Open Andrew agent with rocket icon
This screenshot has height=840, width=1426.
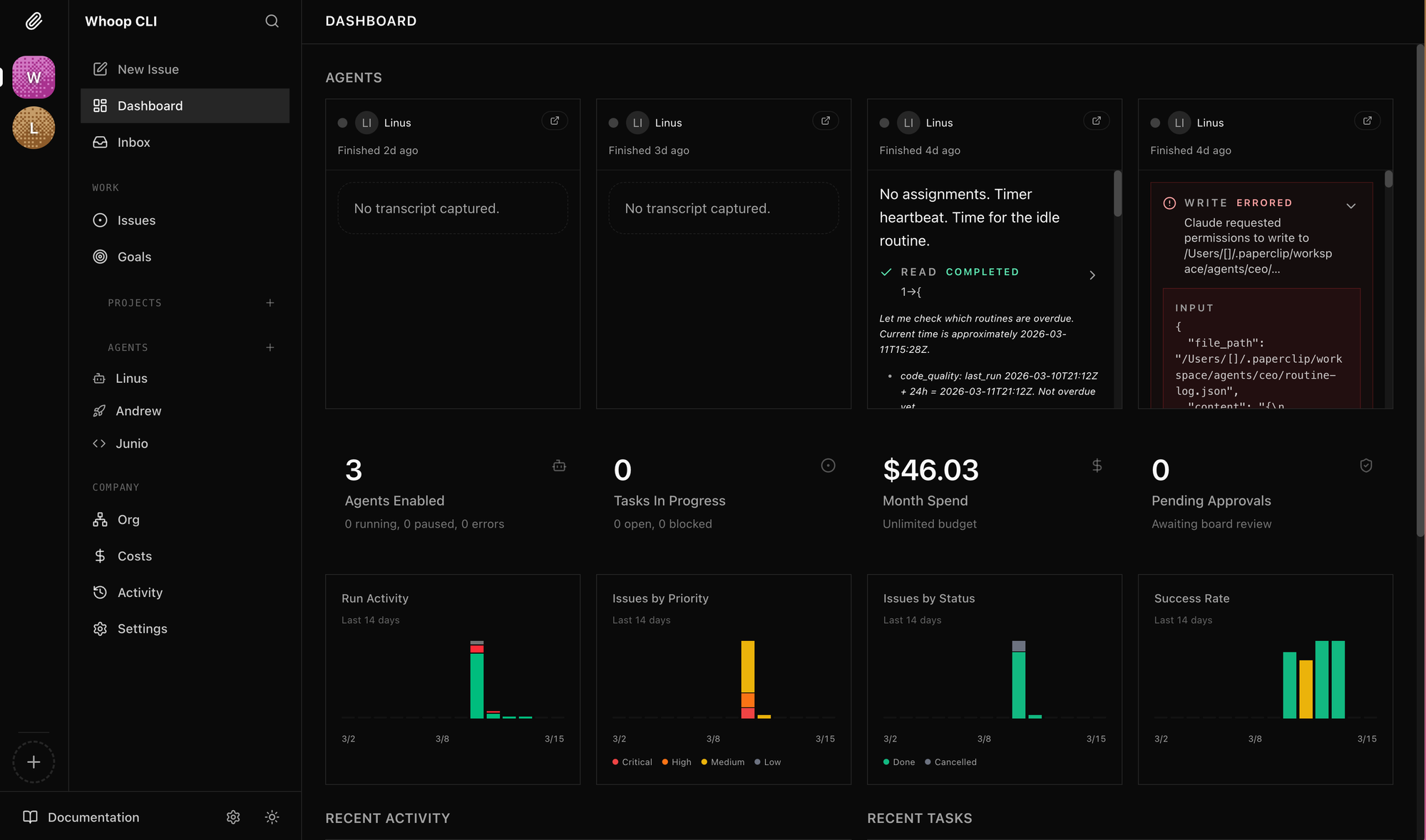138,411
